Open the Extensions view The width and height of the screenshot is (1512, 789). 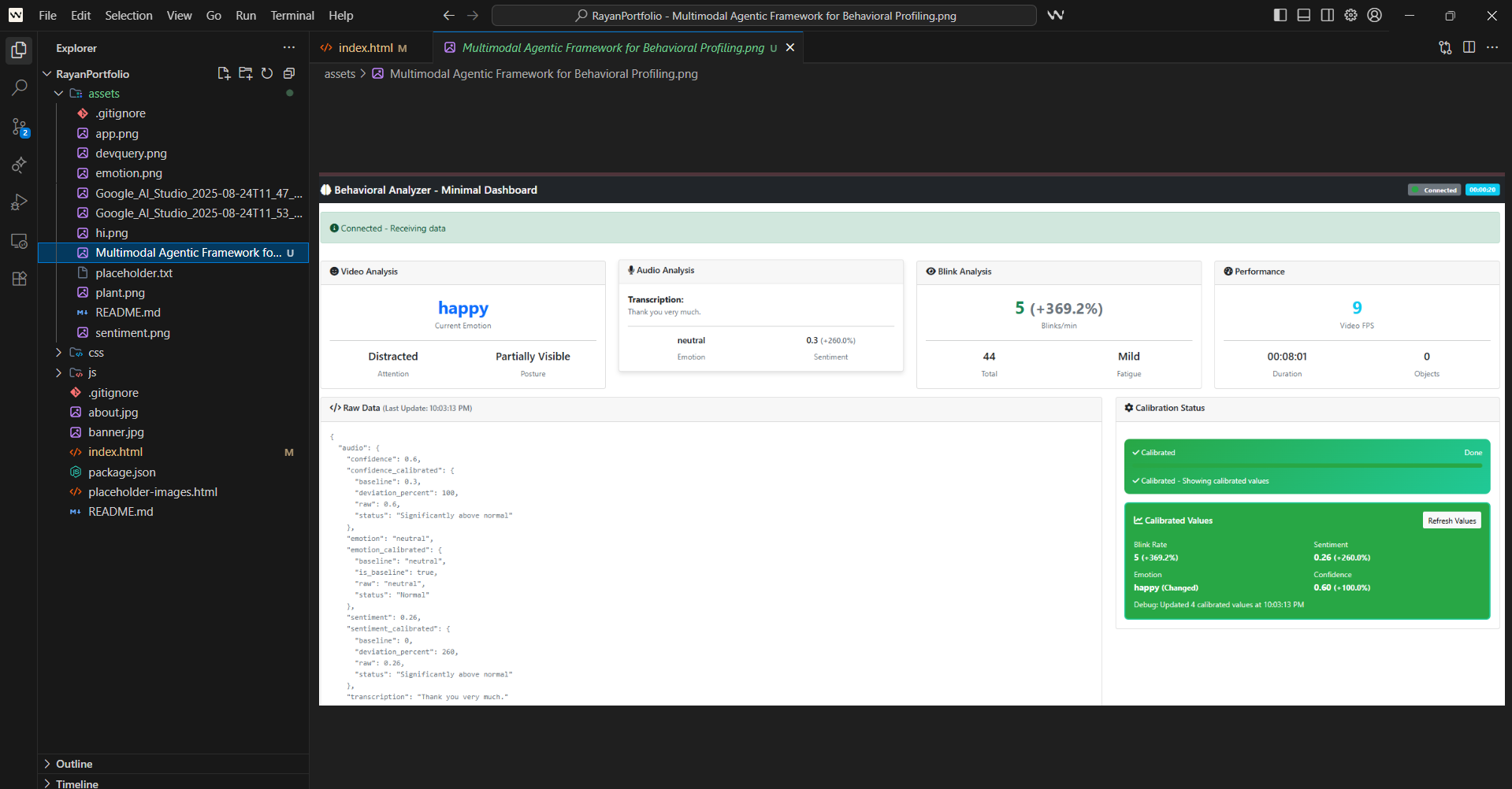[19, 279]
